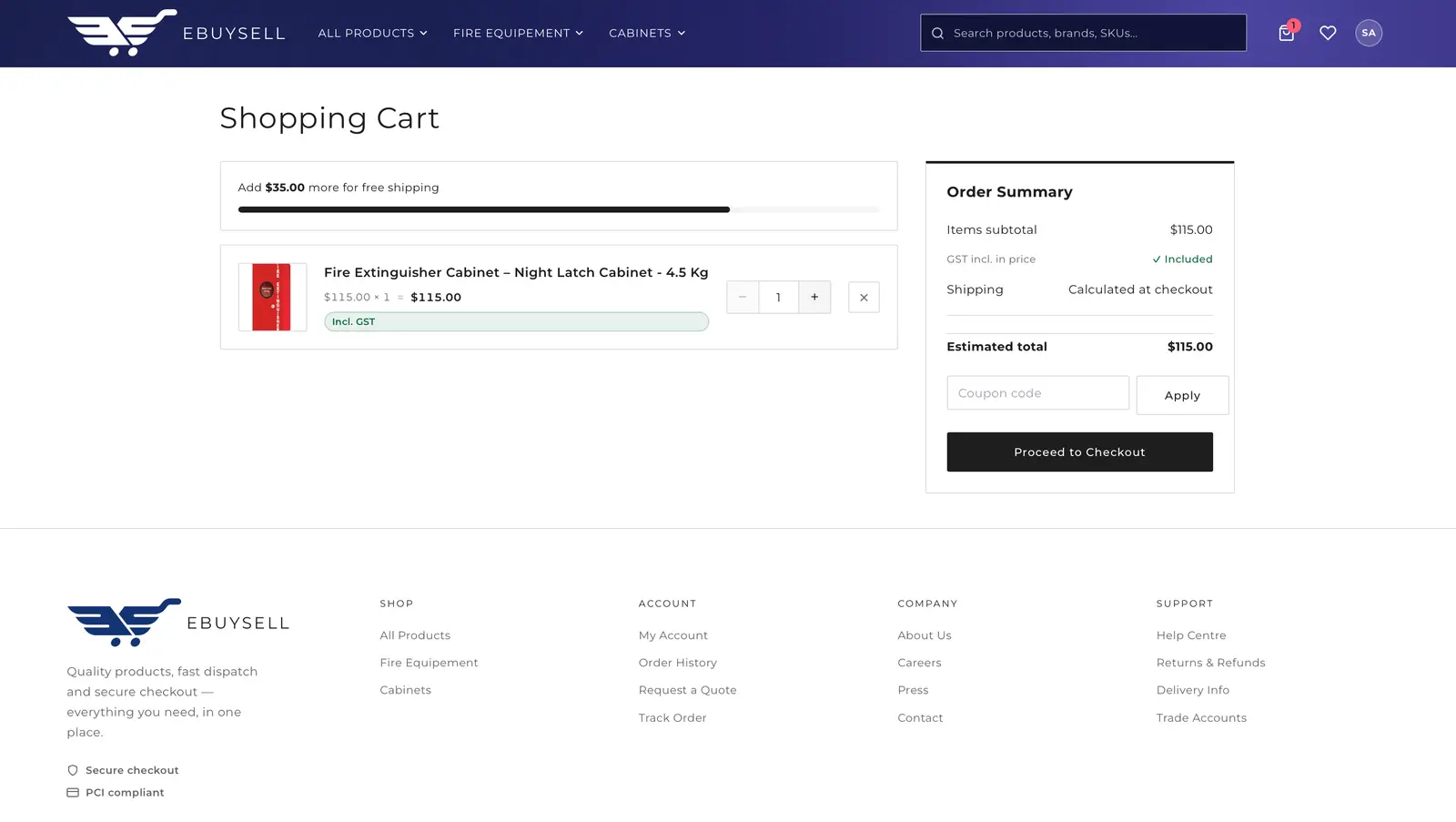Increase quantity with the plus button
The height and width of the screenshot is (822, 1456).
814,297
